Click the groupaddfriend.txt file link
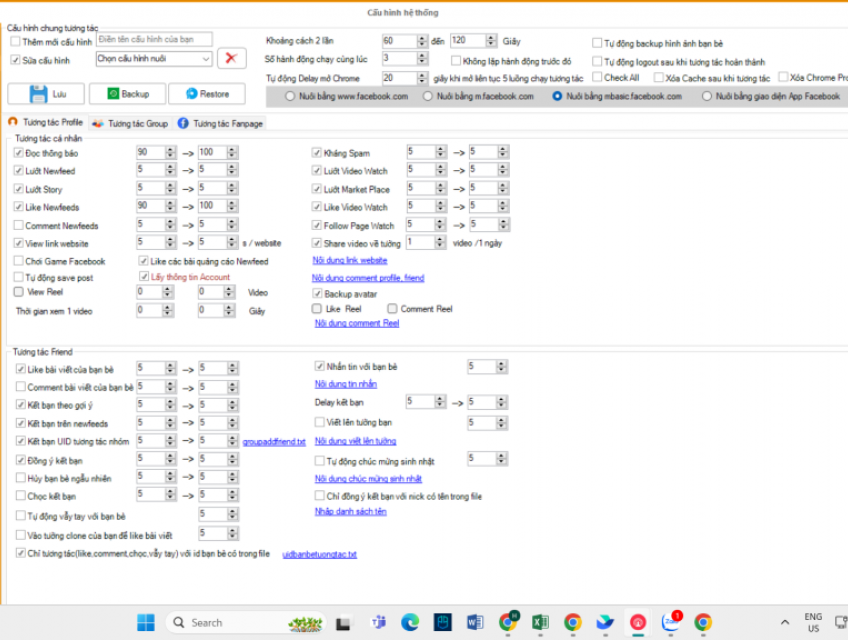 273,441
